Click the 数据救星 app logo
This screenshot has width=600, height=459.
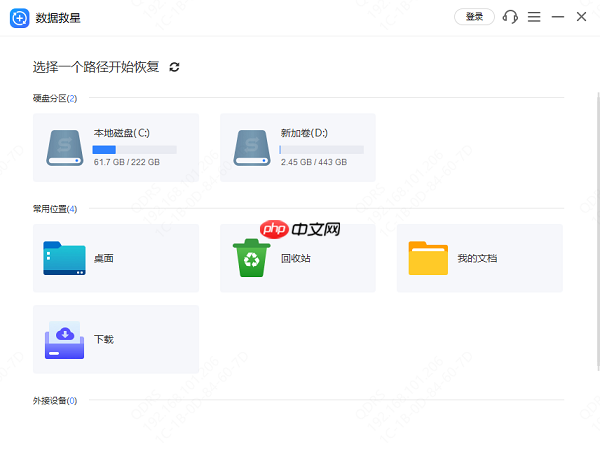(x=18, y=17)
